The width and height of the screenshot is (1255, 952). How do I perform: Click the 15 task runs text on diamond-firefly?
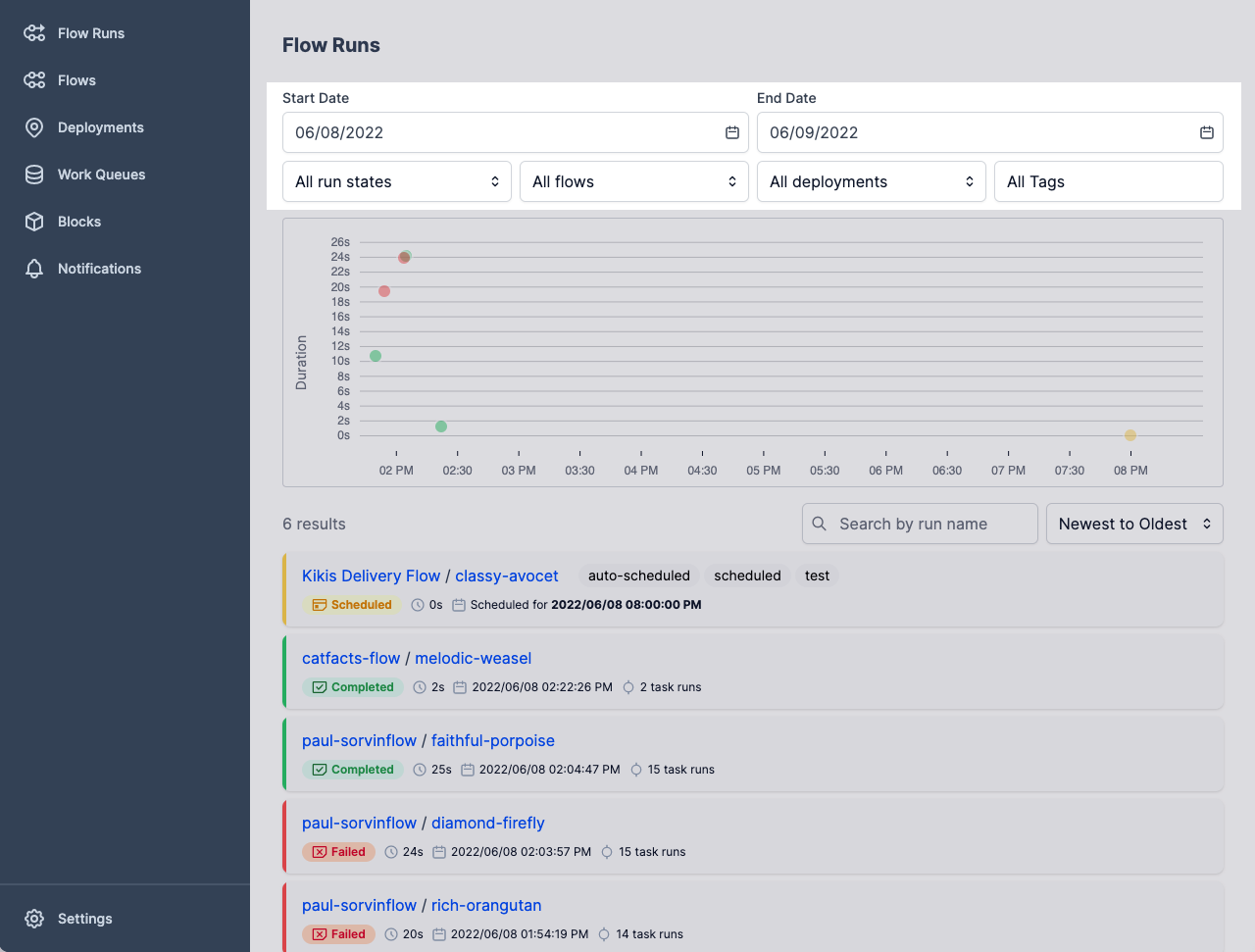[x=652, y=852]
